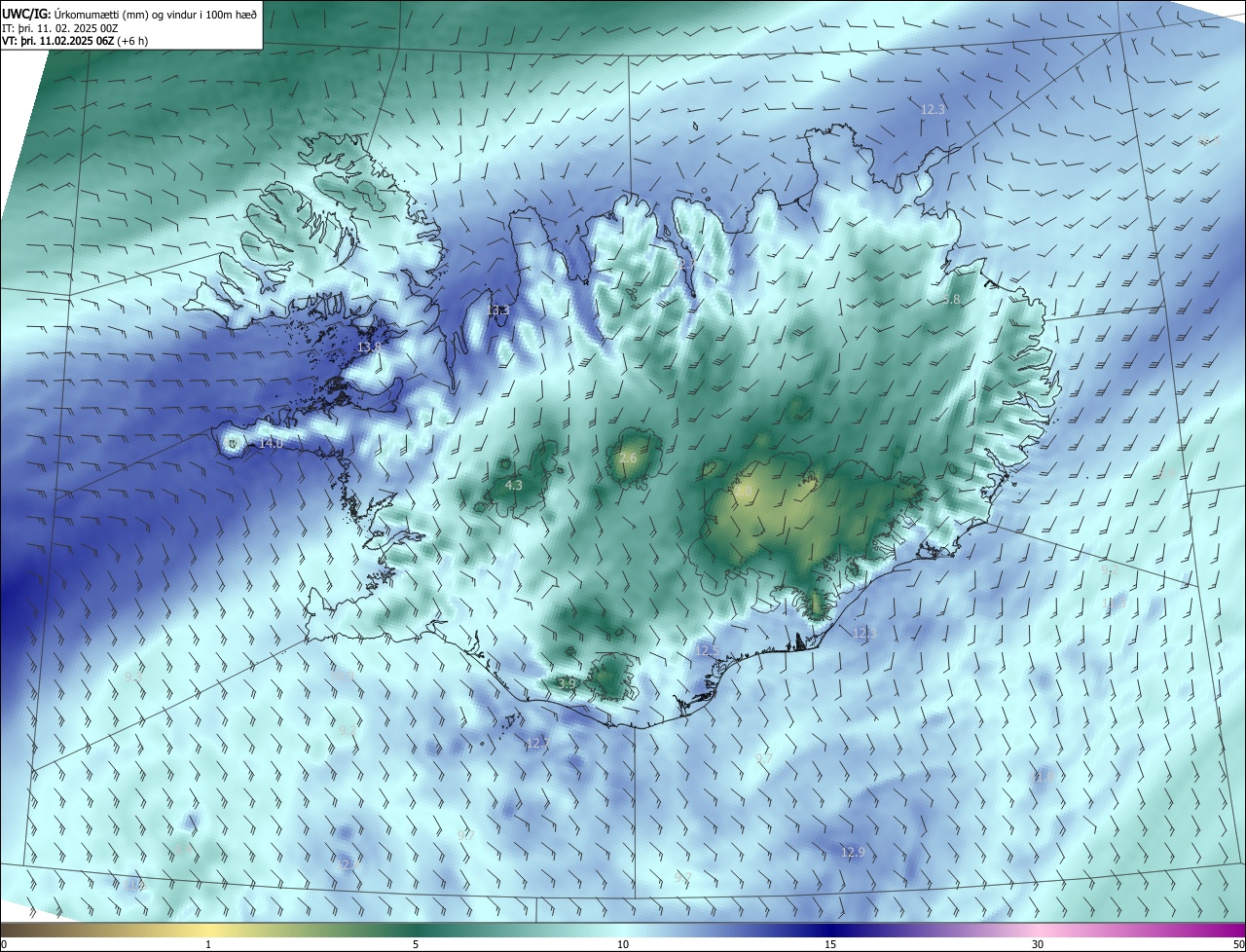Click the 8.4 value in the southwest sea
Image resolution: width=1246 pixels, height=952 pixels.
click(x=182, y=850)
